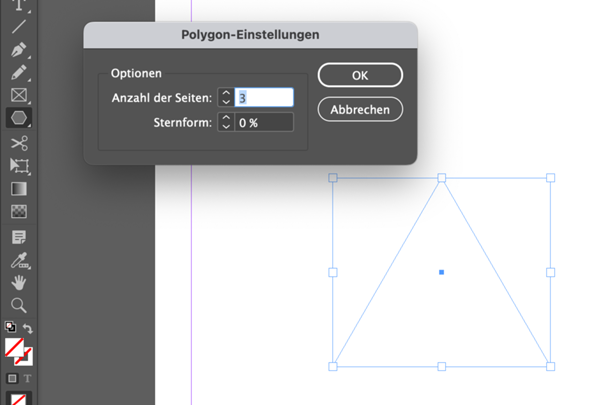Click the Abbrechen button
The width and height of the screenshot is (590, 405).
coord(360,110)
